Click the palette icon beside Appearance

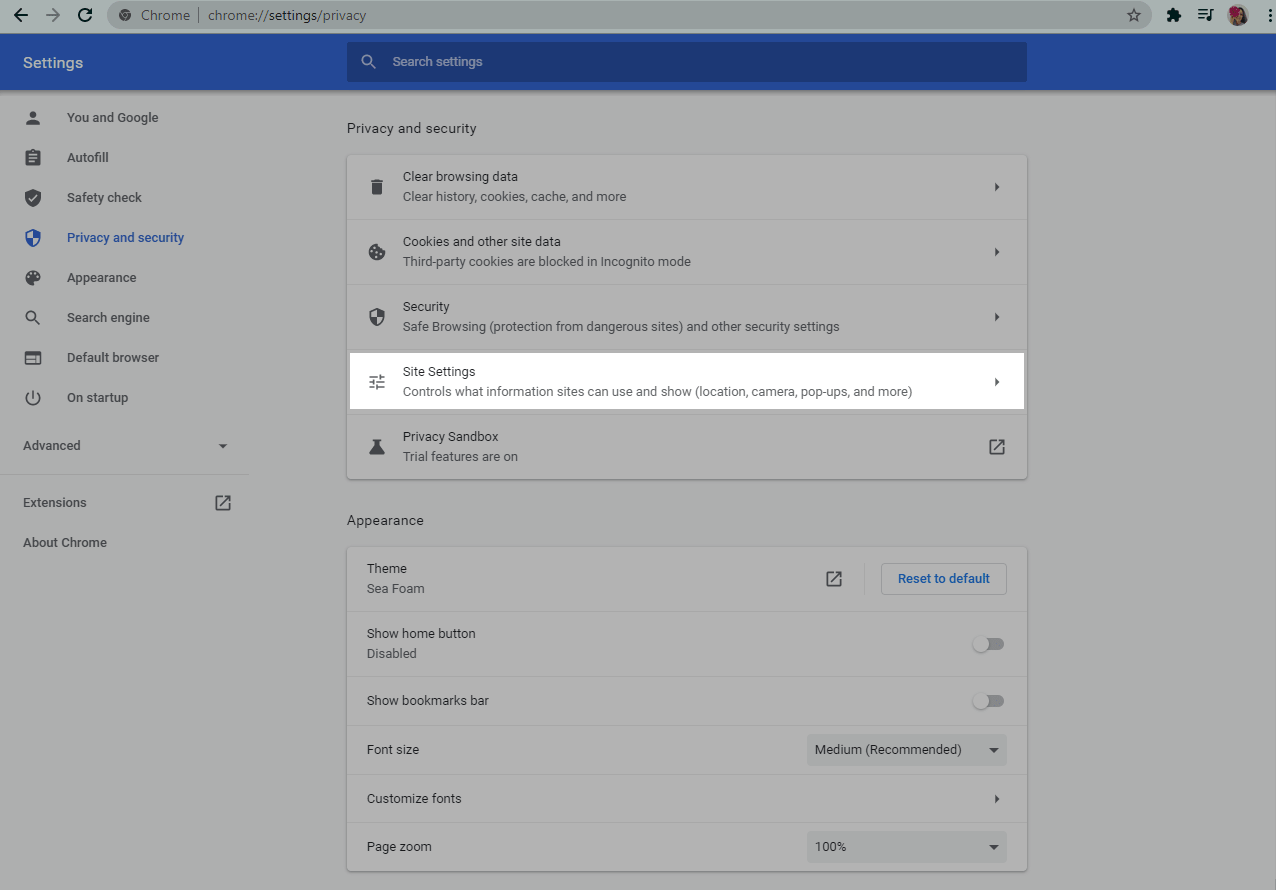click(x=33, y=278)
